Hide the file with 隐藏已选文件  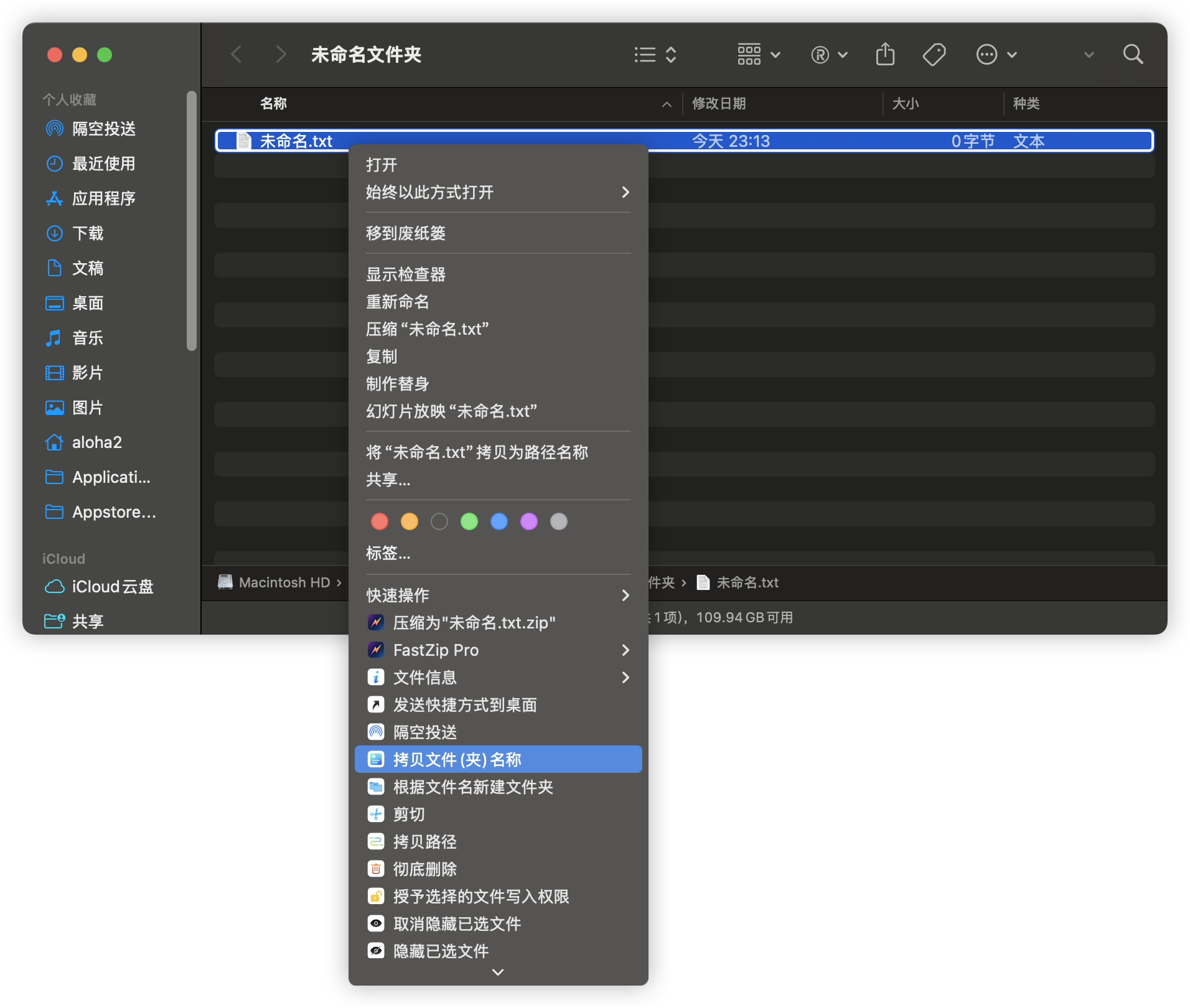pos(441,951)
